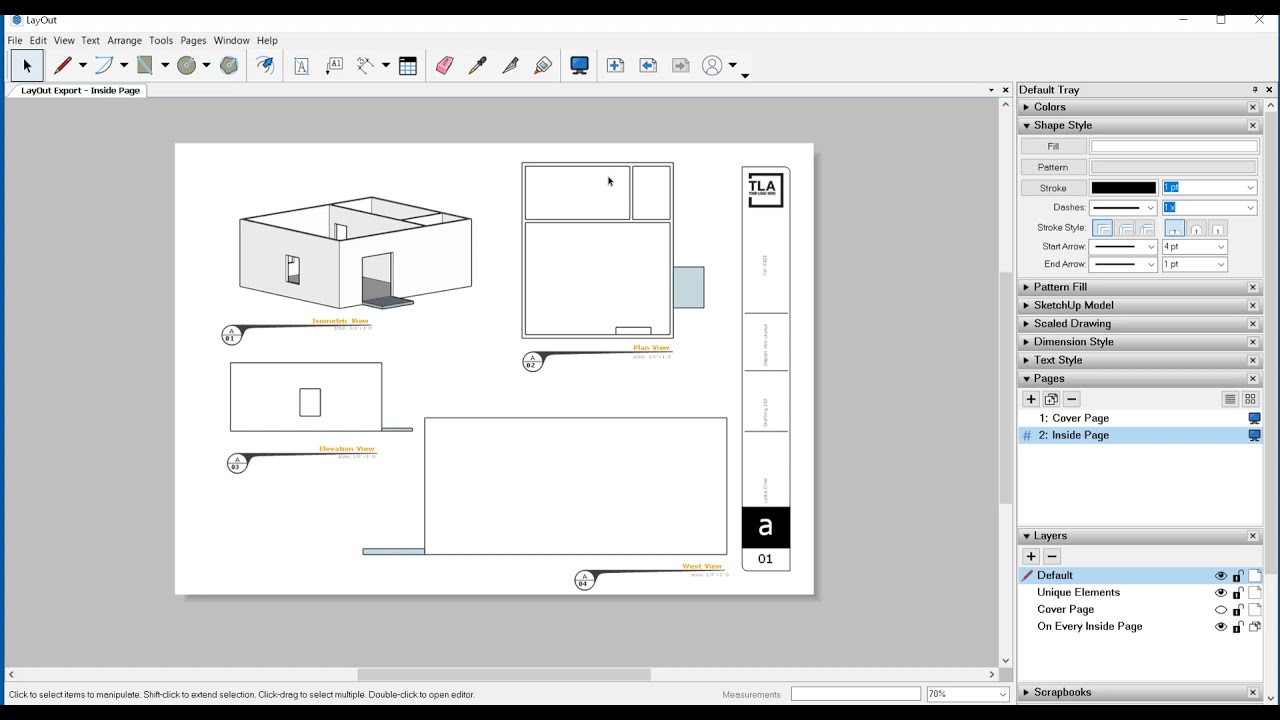This screenshot has height=720, width=1280.
Task: Toggle the Stroke button
Action: pyautogui.click(x=1053, y=188)
